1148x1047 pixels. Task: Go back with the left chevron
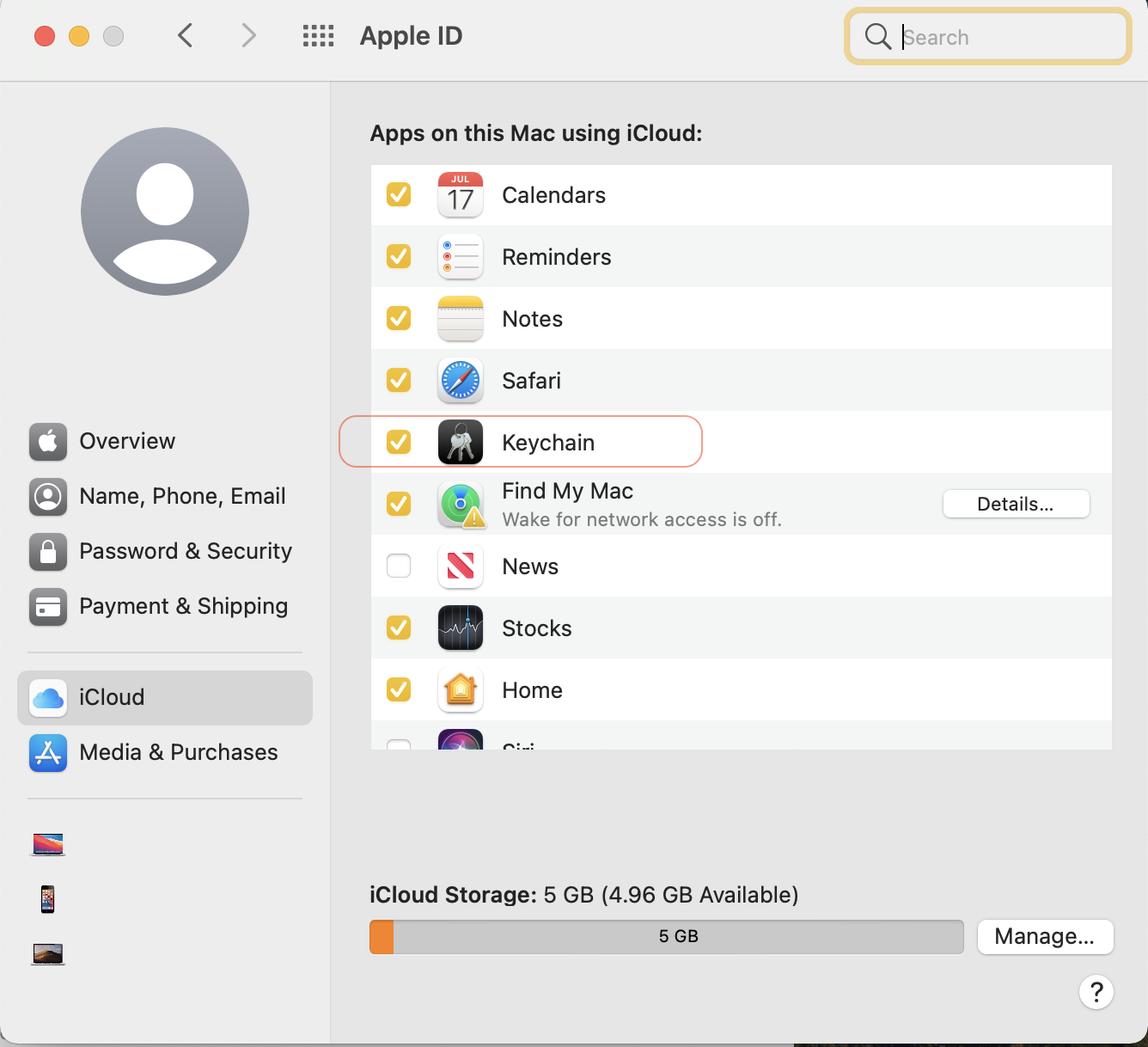(x=185, y=36)
